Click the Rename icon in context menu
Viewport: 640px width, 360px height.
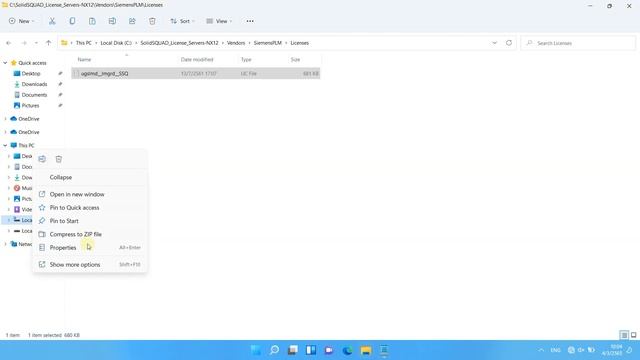pos(42,159)
